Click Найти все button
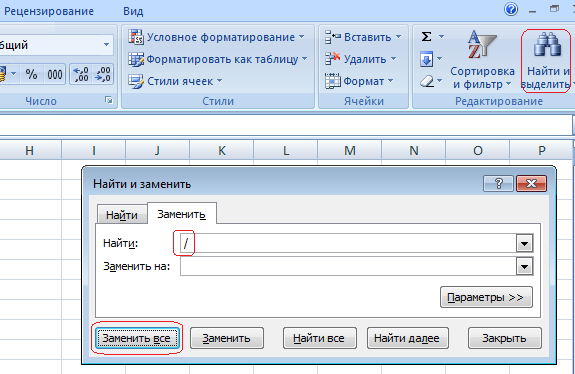The image size is (575, 374). pyautogui.click(x=319, y=338)
